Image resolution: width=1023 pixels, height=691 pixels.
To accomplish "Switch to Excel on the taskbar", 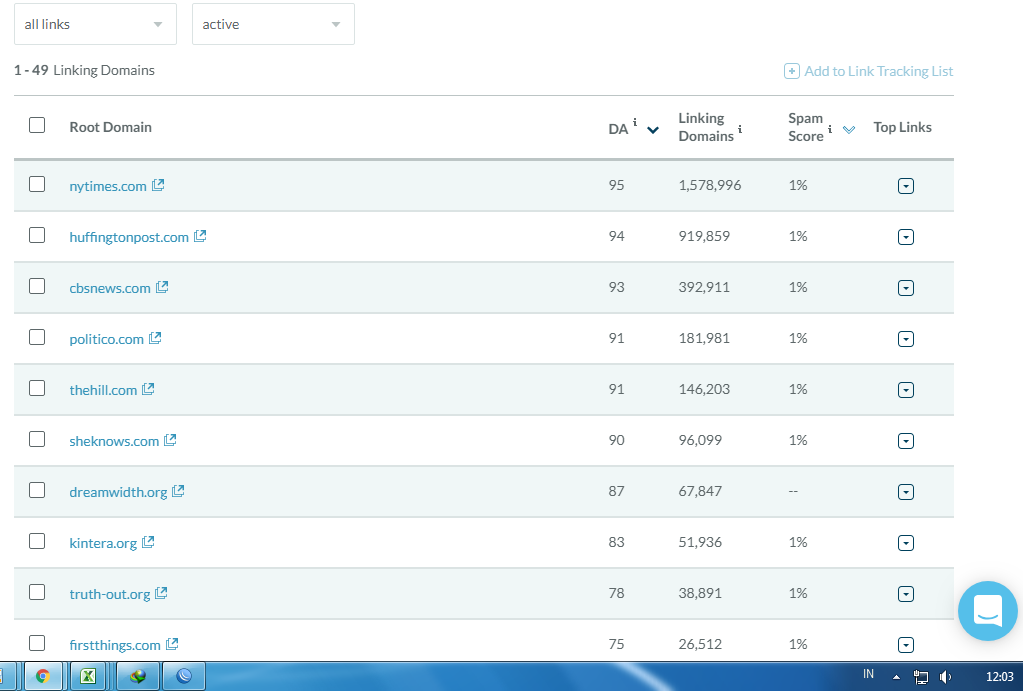I will pyautogui.click(x=88, y=676).
